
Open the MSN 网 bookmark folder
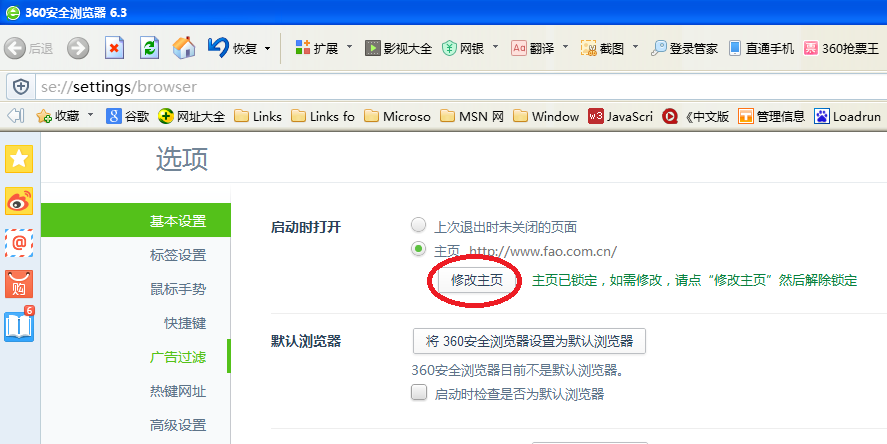(472, 117)
